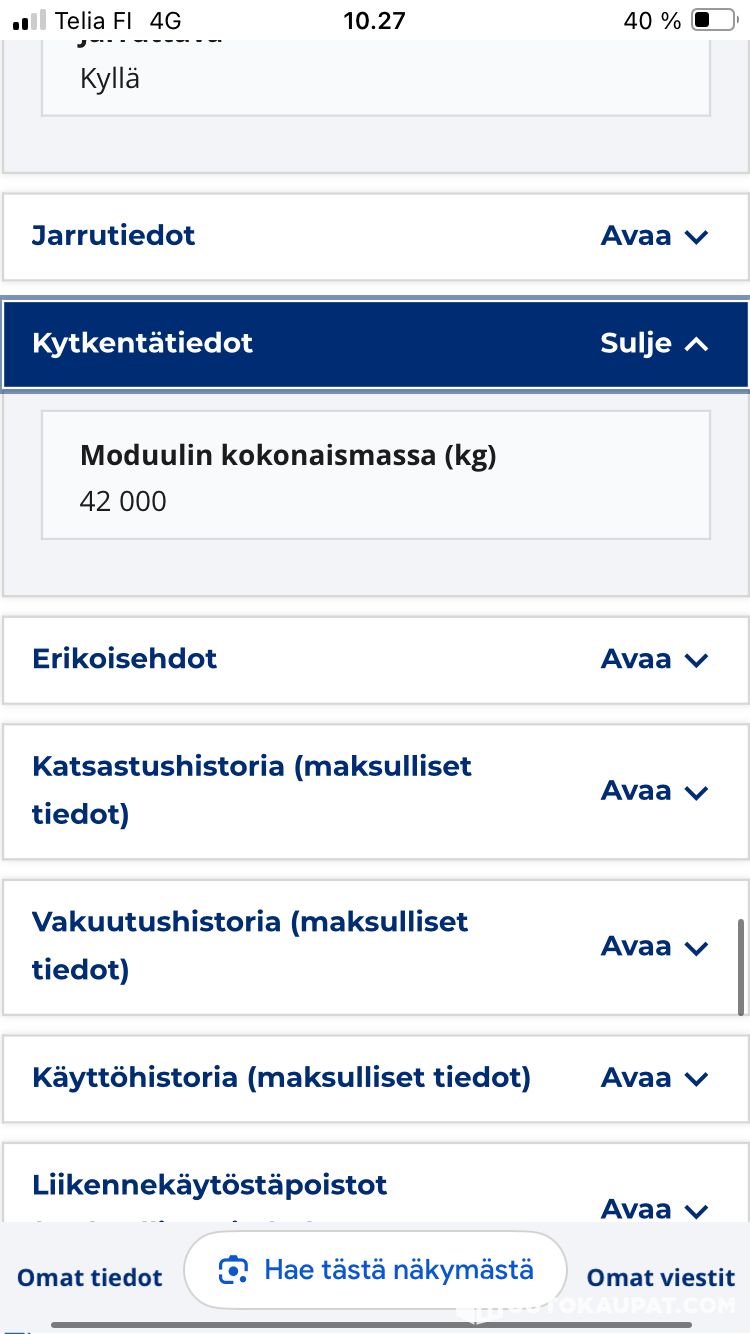Viewport: 750px width, 1334px height.
Task: Open Katsastushistoria (maksulliset tiedot) section
Action: pos(375,790)
